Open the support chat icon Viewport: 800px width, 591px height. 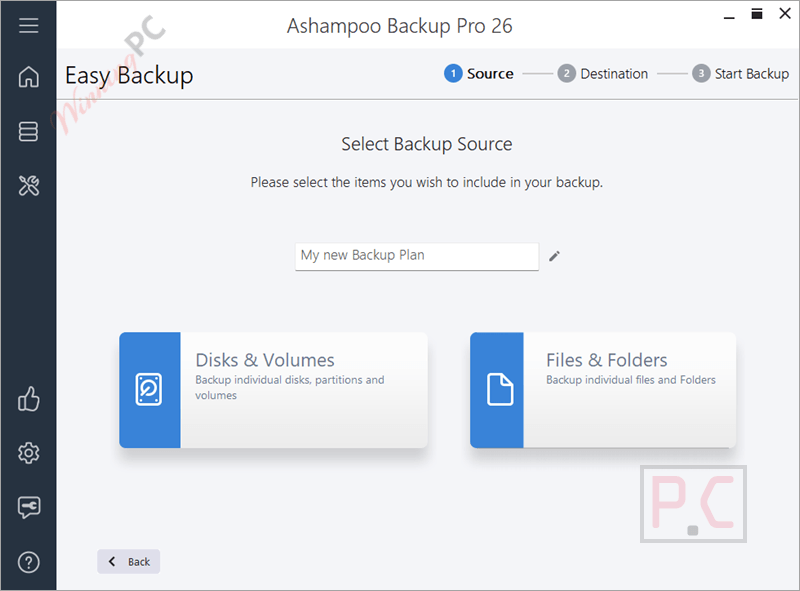[29, 507]
